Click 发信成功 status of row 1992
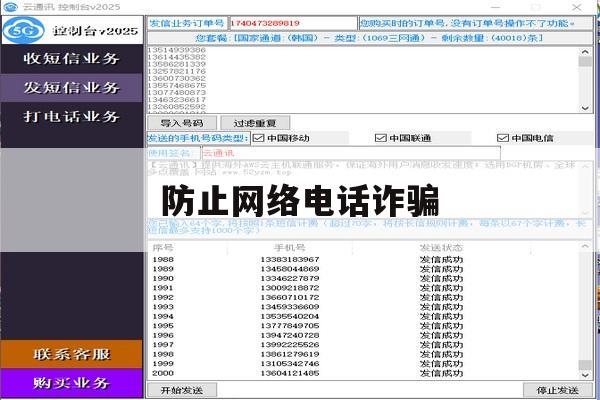The width and height of the screenshot is (600, 400). coord(441,297)
